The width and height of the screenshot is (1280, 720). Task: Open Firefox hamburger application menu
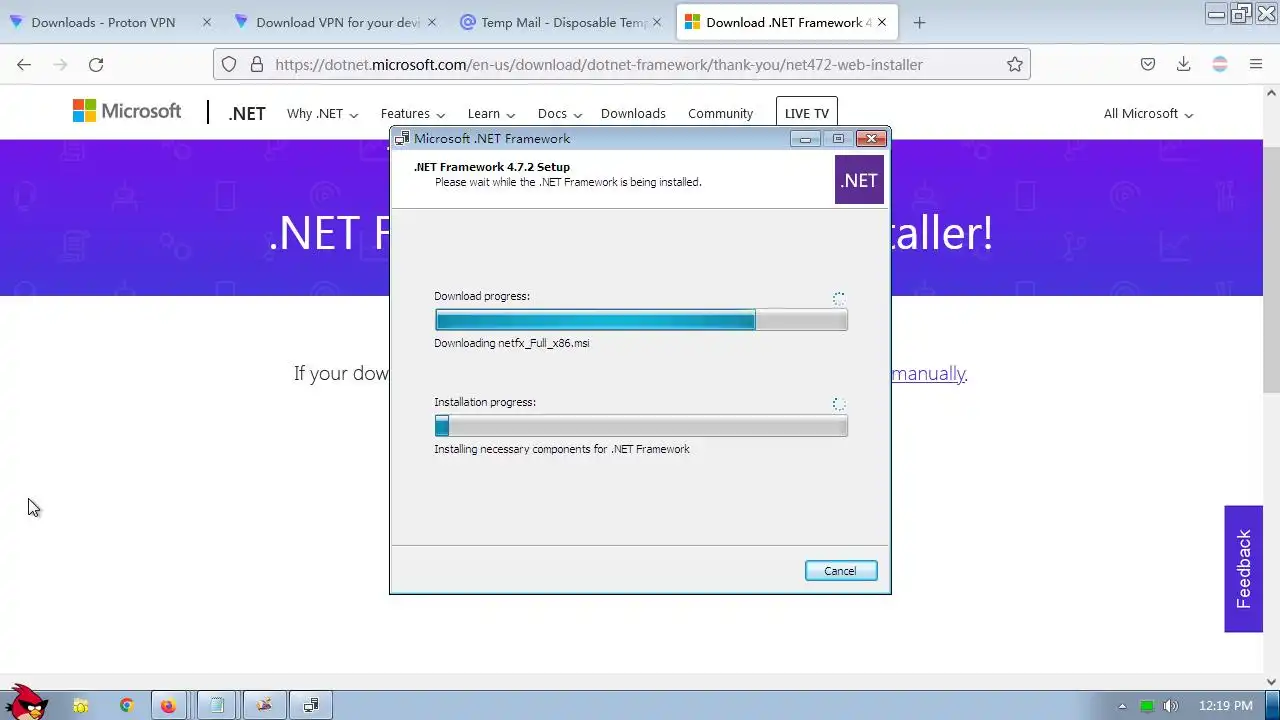point(1256,64)
